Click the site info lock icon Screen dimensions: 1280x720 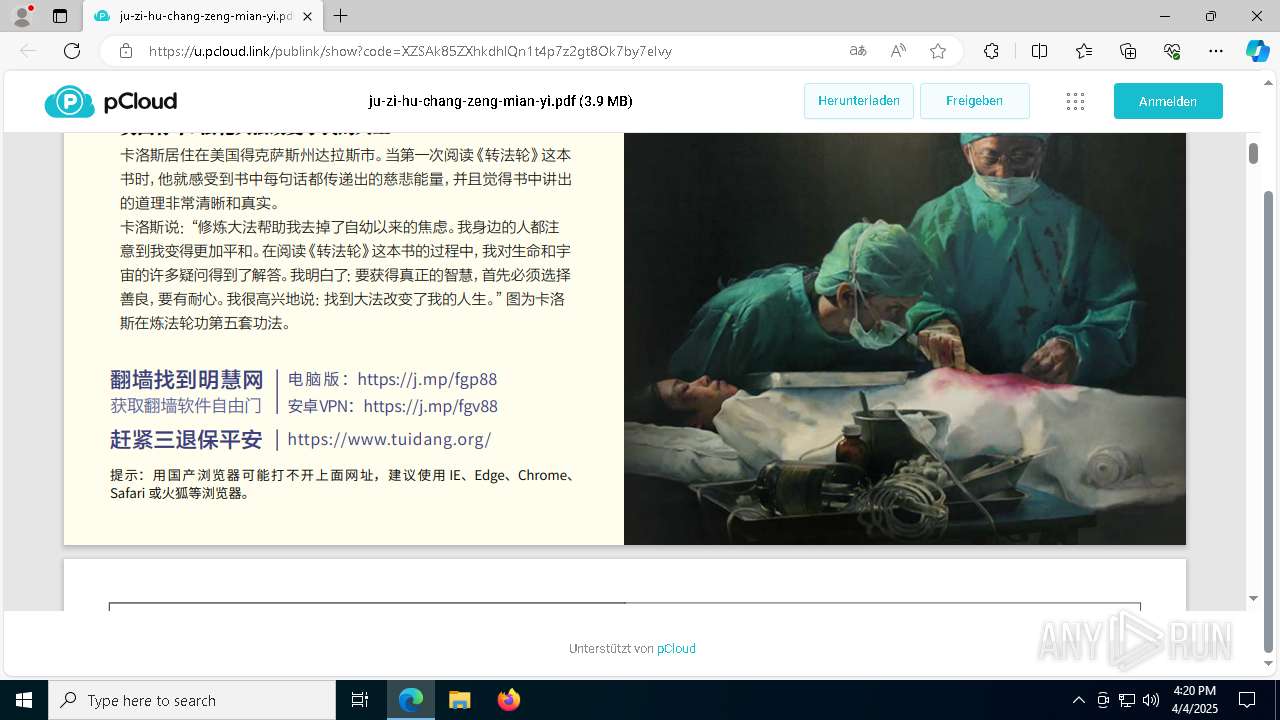coord(126,51)
